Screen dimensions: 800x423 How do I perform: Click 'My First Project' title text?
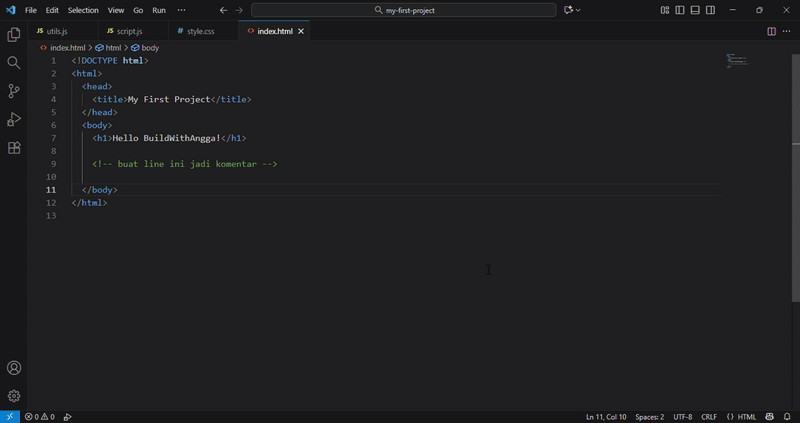[x=169, y=99]
